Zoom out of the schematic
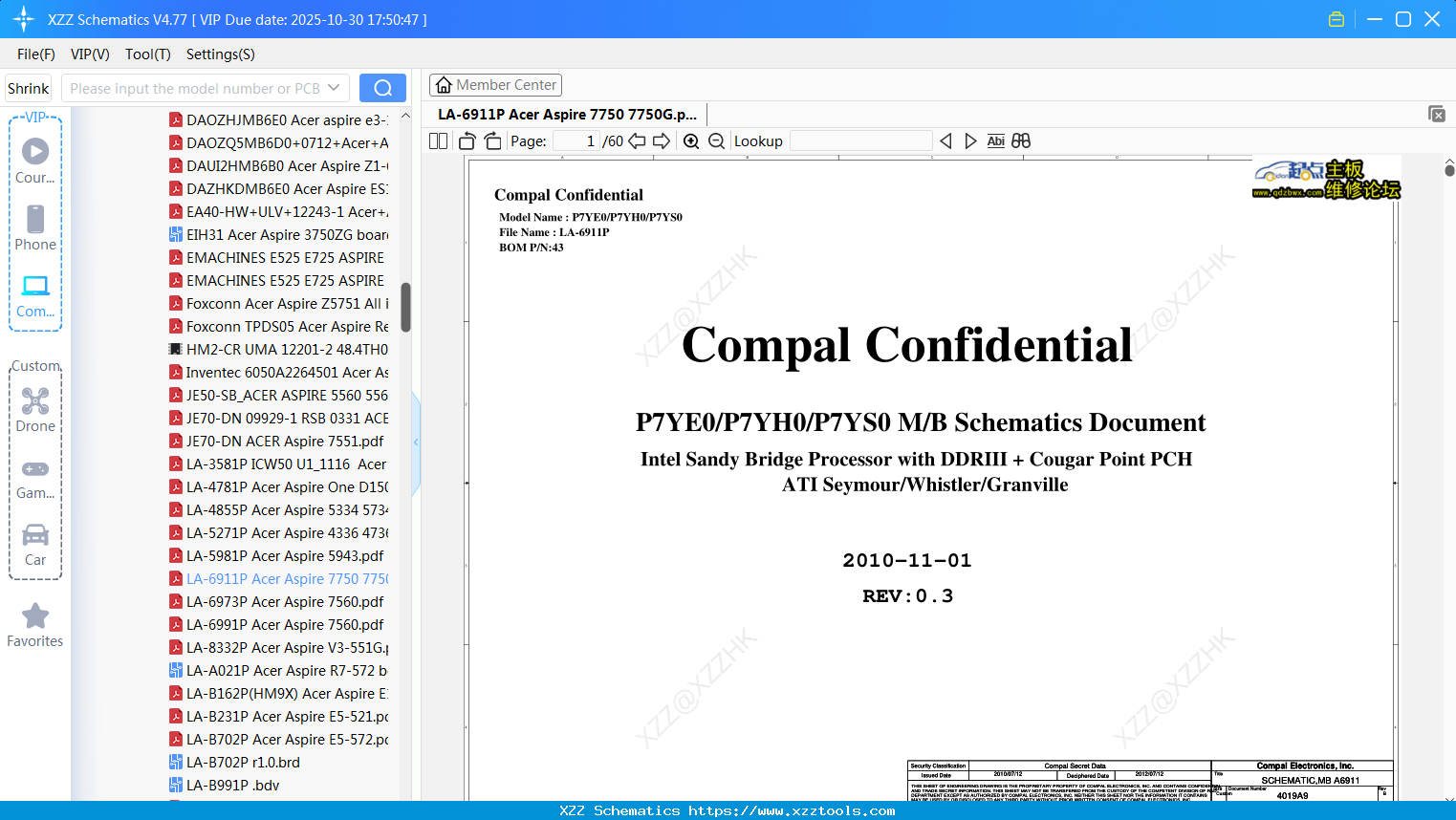 (x=717, y=141)
